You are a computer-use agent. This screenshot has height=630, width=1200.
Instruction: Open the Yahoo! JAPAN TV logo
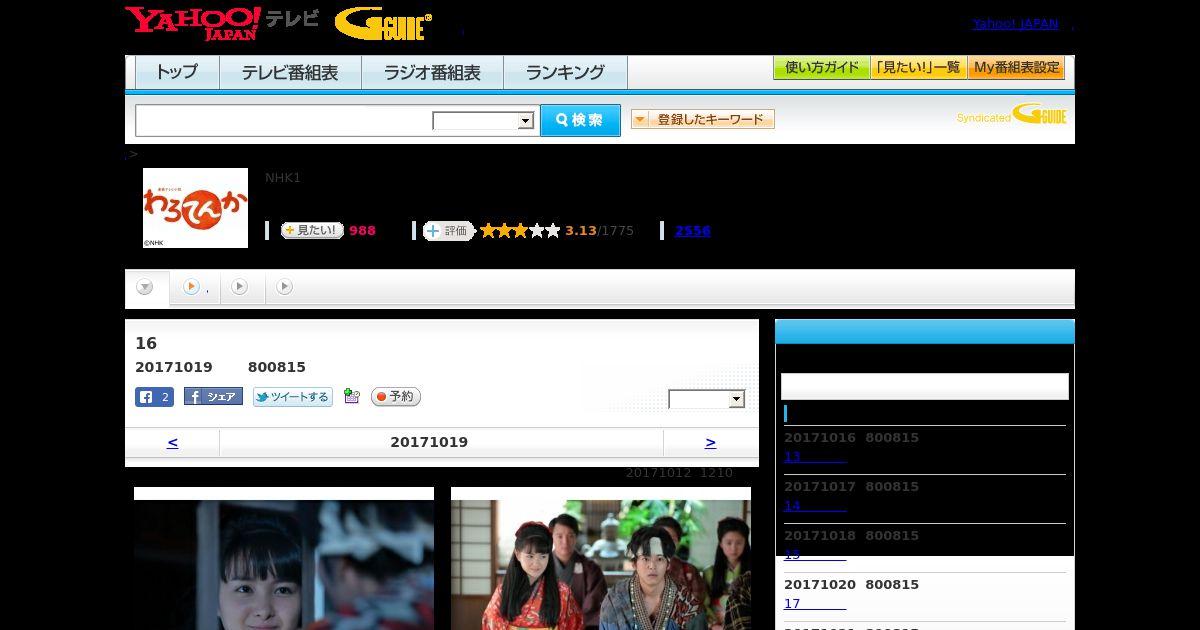point(222,23)
